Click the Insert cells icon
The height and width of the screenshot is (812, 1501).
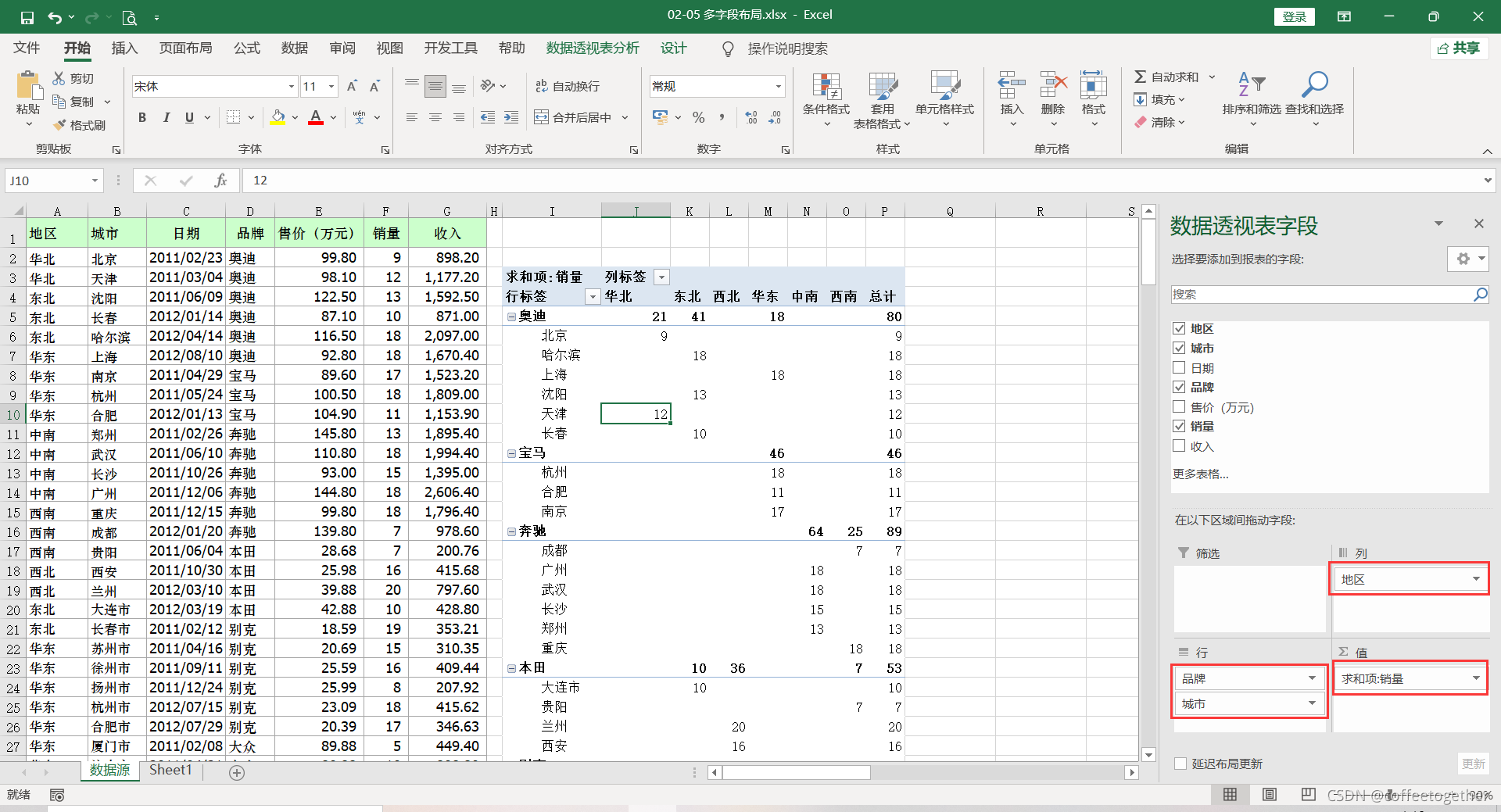click(x=1012, y=85)
